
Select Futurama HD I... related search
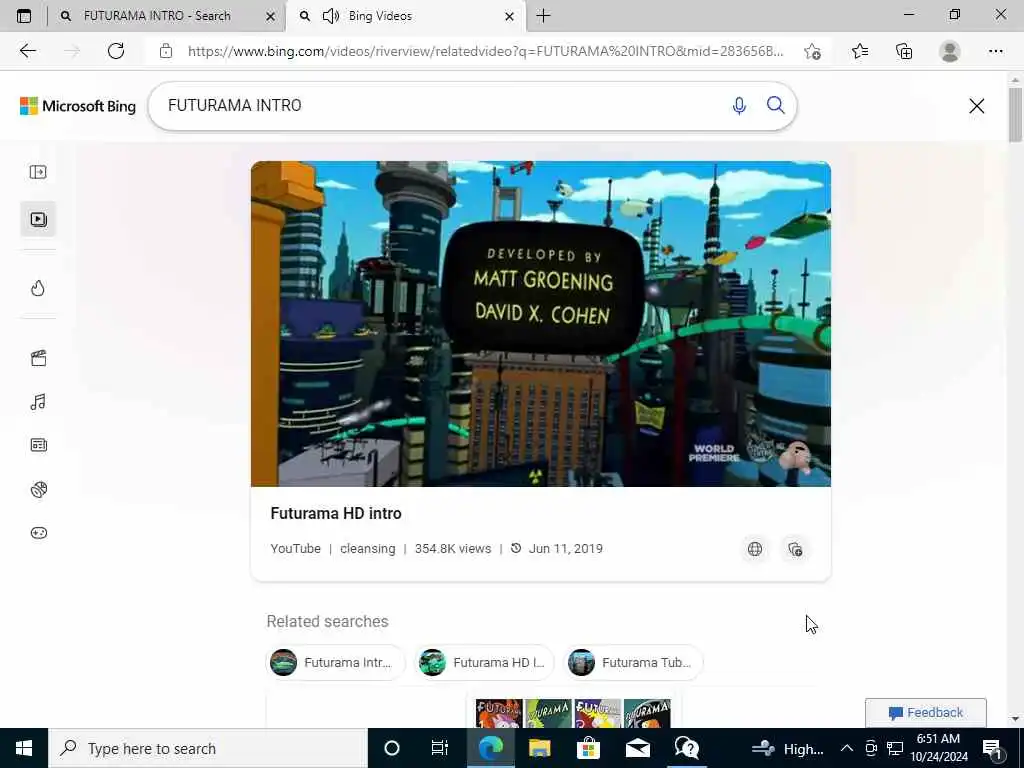pos(485,662)
